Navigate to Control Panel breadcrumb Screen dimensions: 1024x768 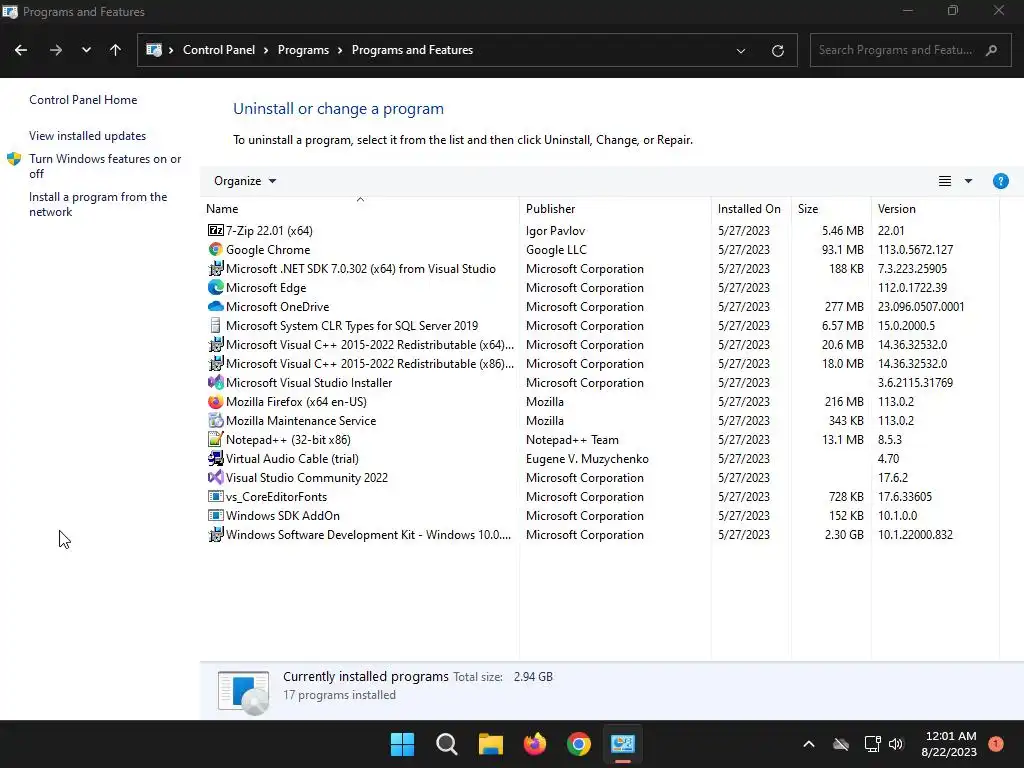[219, 50]
